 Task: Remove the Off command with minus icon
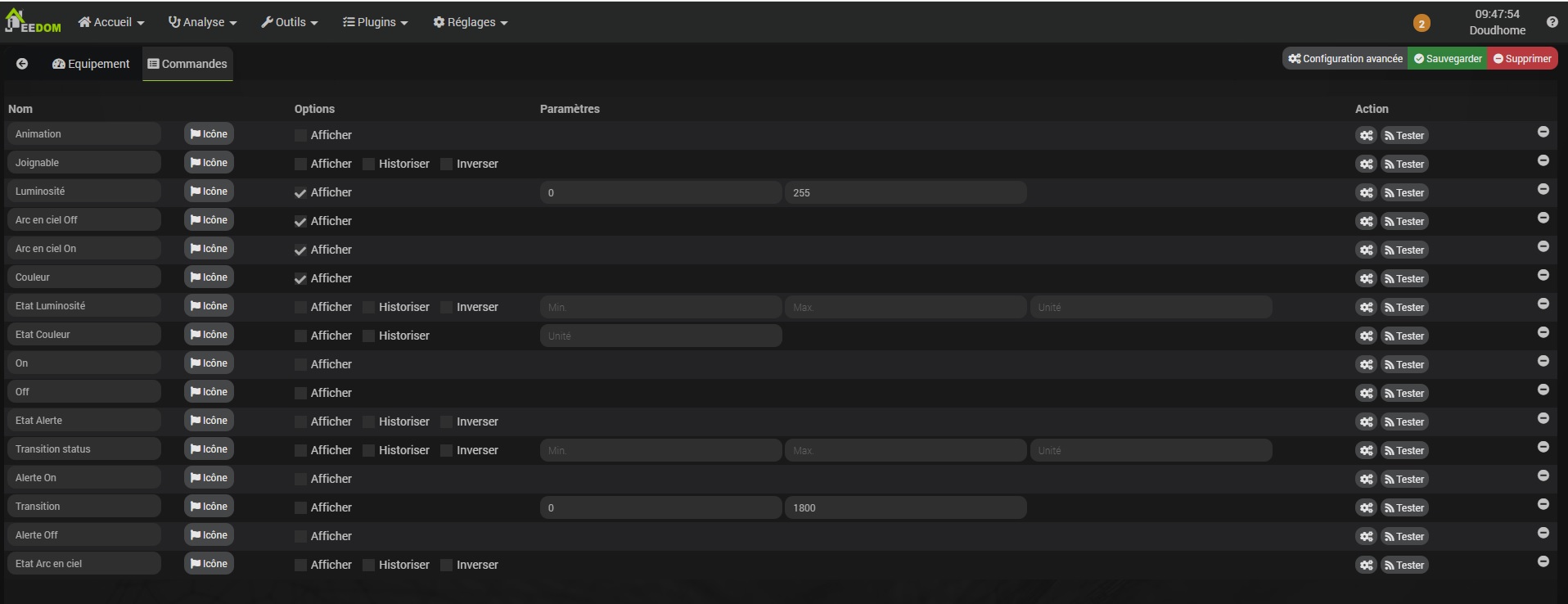(x=1543, y=390)
